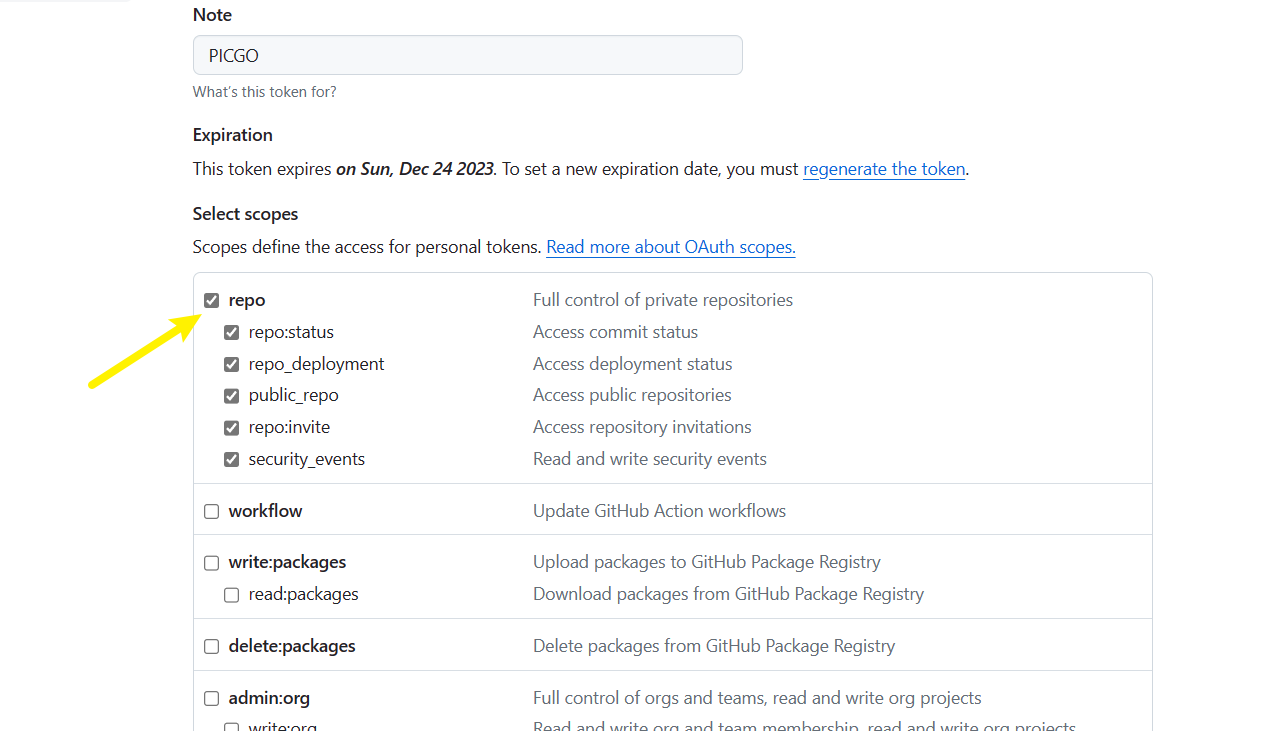The height and width of the screenshot is (731, 1278).
Task: Uncheck the 'security_events' checkbox
Action: pos(232,460)
